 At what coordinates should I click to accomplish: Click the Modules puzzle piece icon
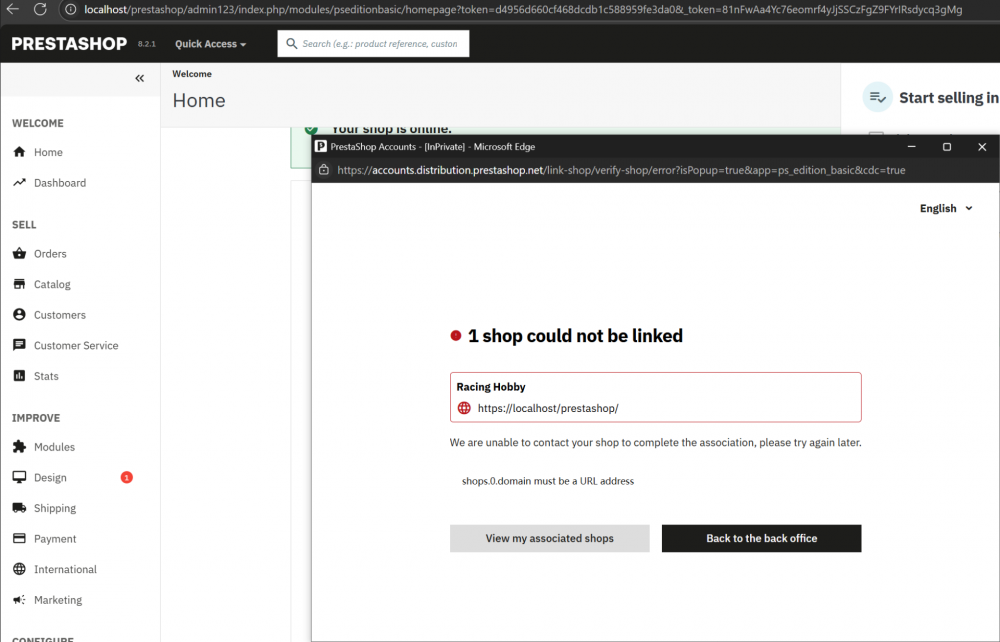19,446
